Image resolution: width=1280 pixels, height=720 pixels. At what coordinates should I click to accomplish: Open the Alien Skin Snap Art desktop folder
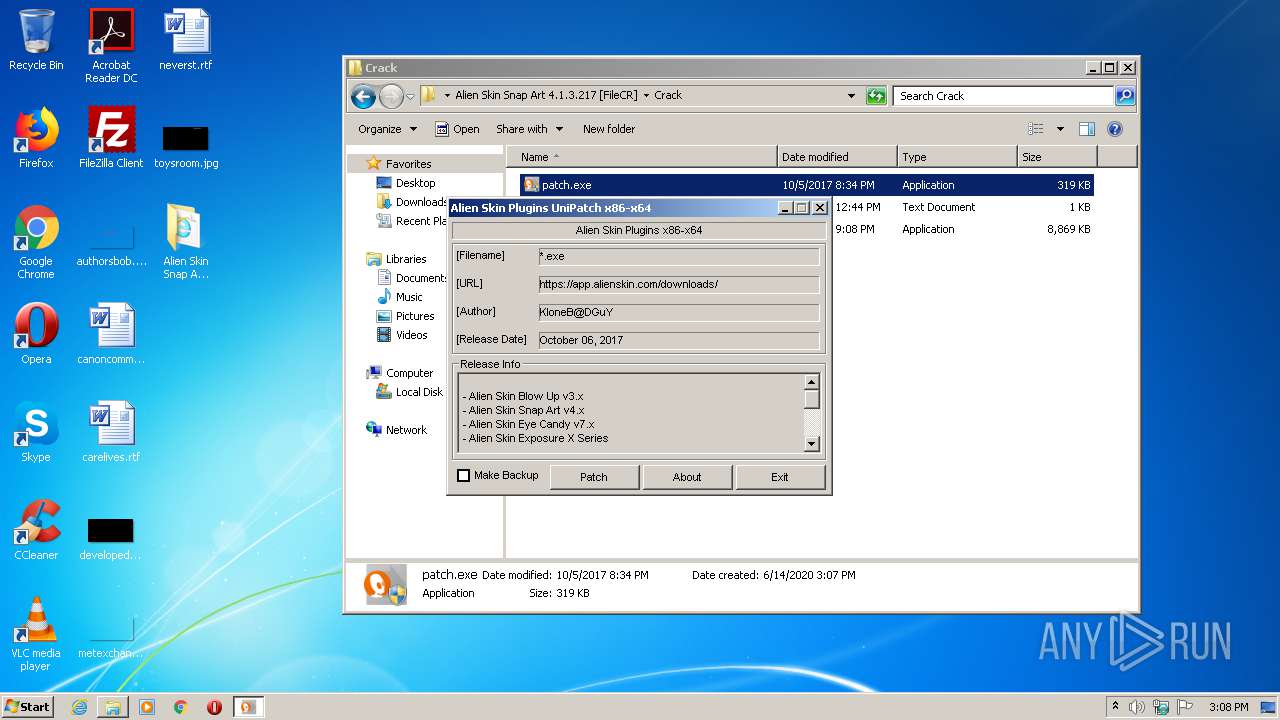pyautogui.click(x=186, y=242)
